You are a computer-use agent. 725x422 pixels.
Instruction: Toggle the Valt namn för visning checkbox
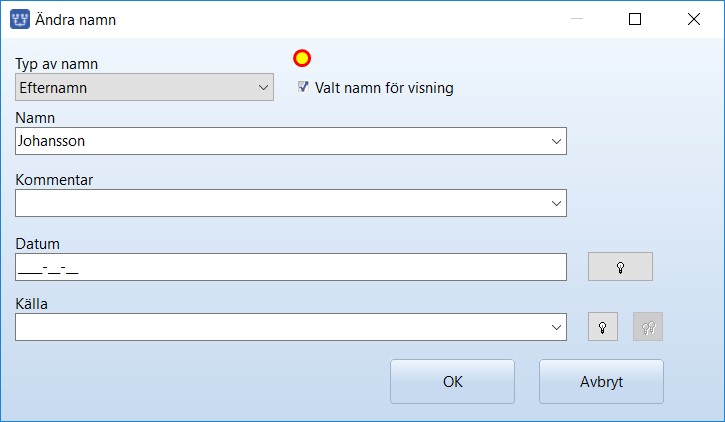303,87
